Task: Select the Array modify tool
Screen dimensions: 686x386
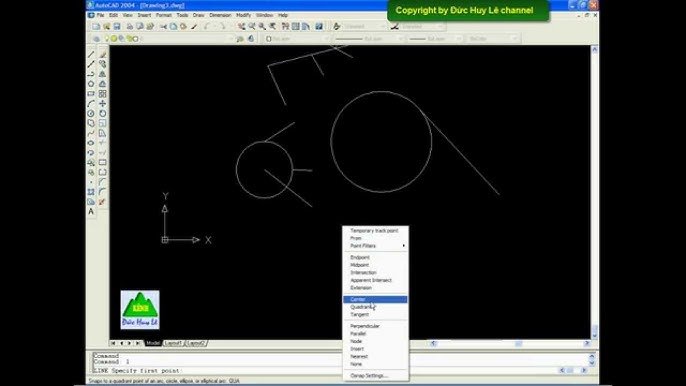Action: tap(102, 94)
